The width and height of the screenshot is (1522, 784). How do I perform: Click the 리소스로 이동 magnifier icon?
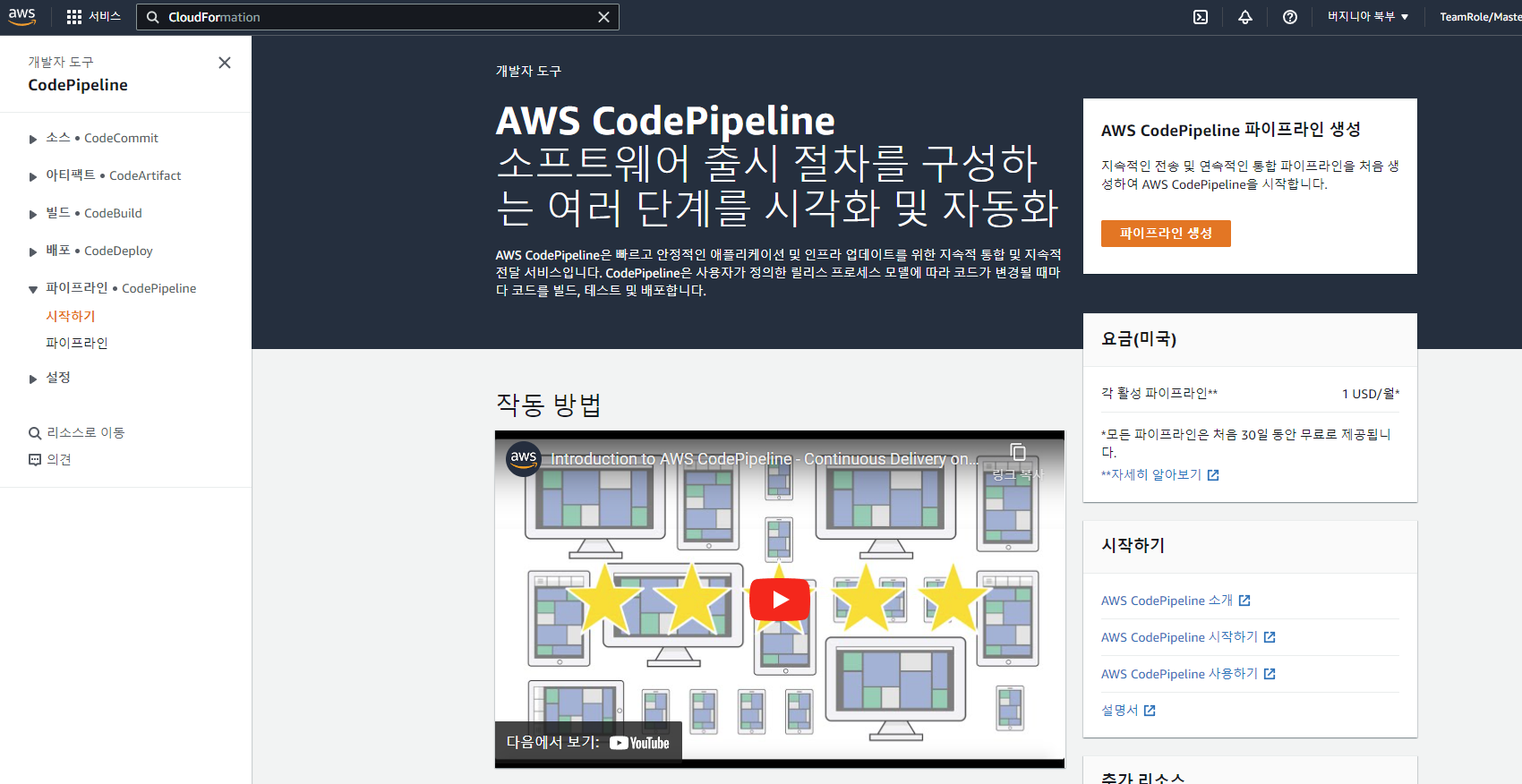click(35, 433)
